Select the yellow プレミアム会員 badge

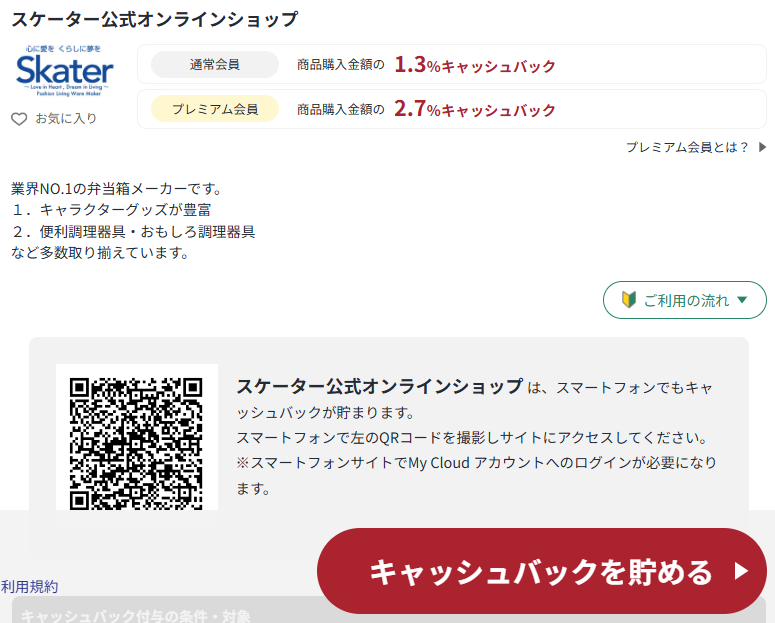pyautogui.click(x=214, y=109)
